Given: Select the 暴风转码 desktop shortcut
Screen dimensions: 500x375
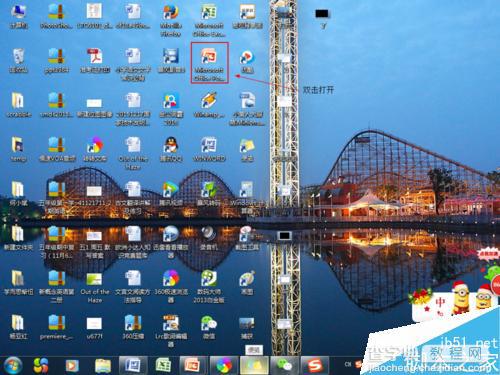Looking at the screenshot, I should tap(209, 193).
